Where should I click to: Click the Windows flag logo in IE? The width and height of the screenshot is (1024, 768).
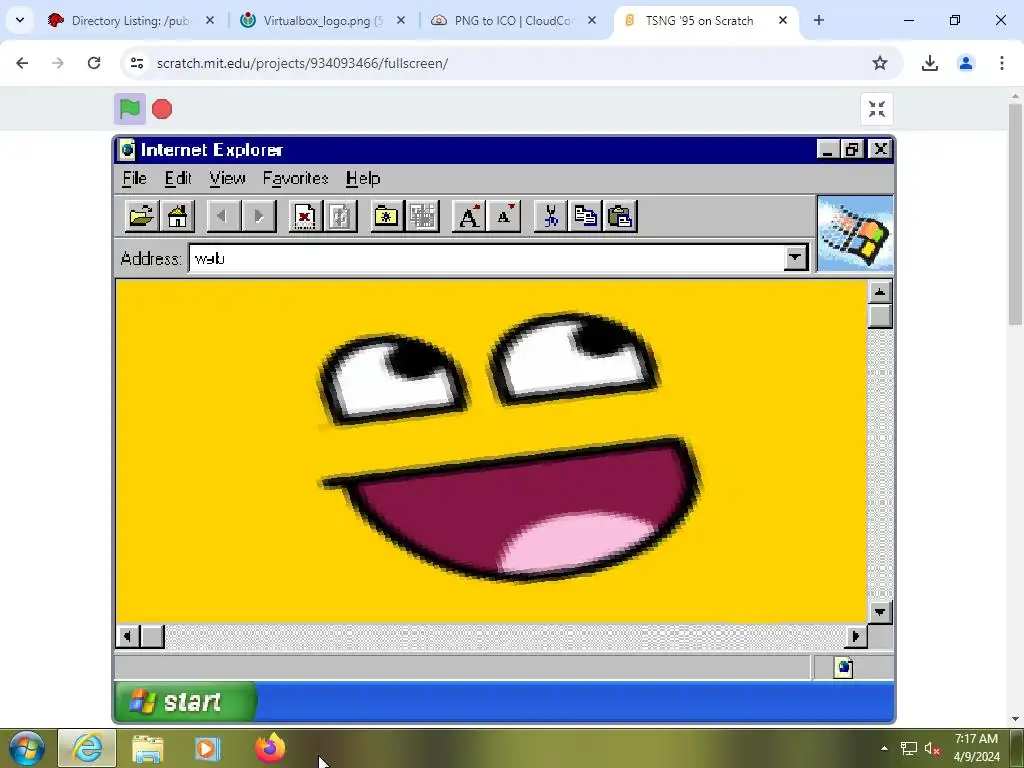(x=855, y=234)
